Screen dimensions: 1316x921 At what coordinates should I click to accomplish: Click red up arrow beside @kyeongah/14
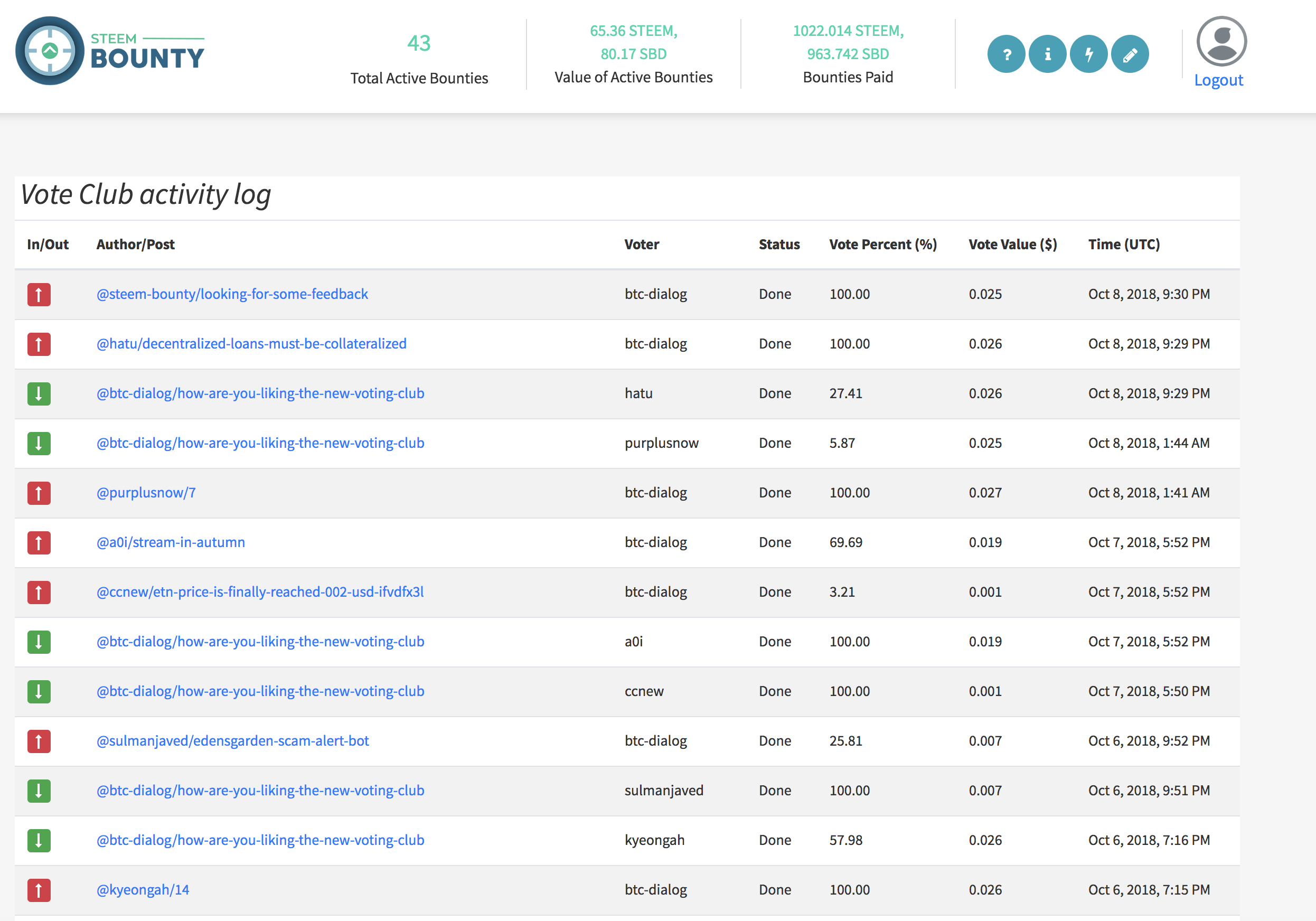[39, 890]
